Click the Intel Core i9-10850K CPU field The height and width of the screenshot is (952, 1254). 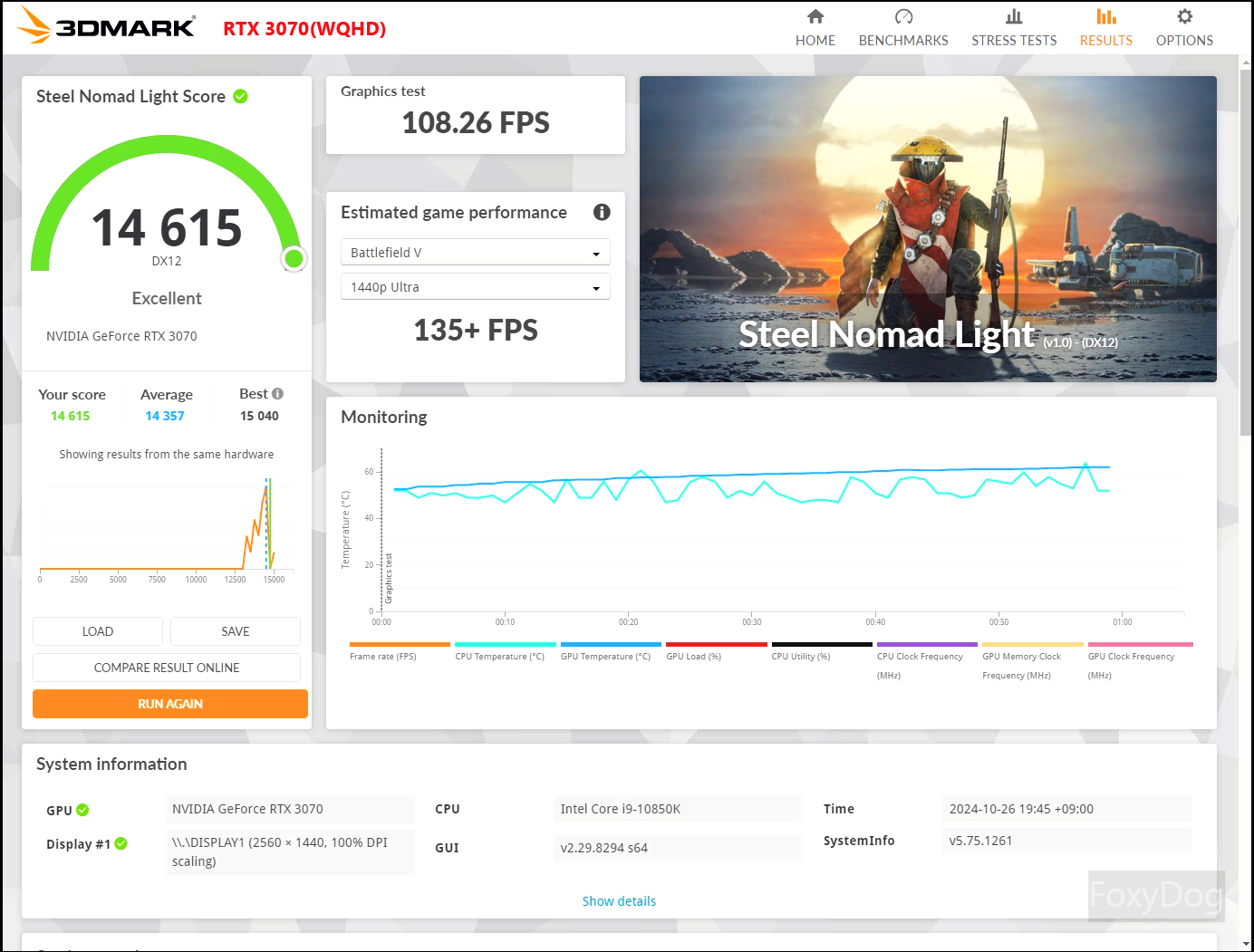tap(678, 809)
